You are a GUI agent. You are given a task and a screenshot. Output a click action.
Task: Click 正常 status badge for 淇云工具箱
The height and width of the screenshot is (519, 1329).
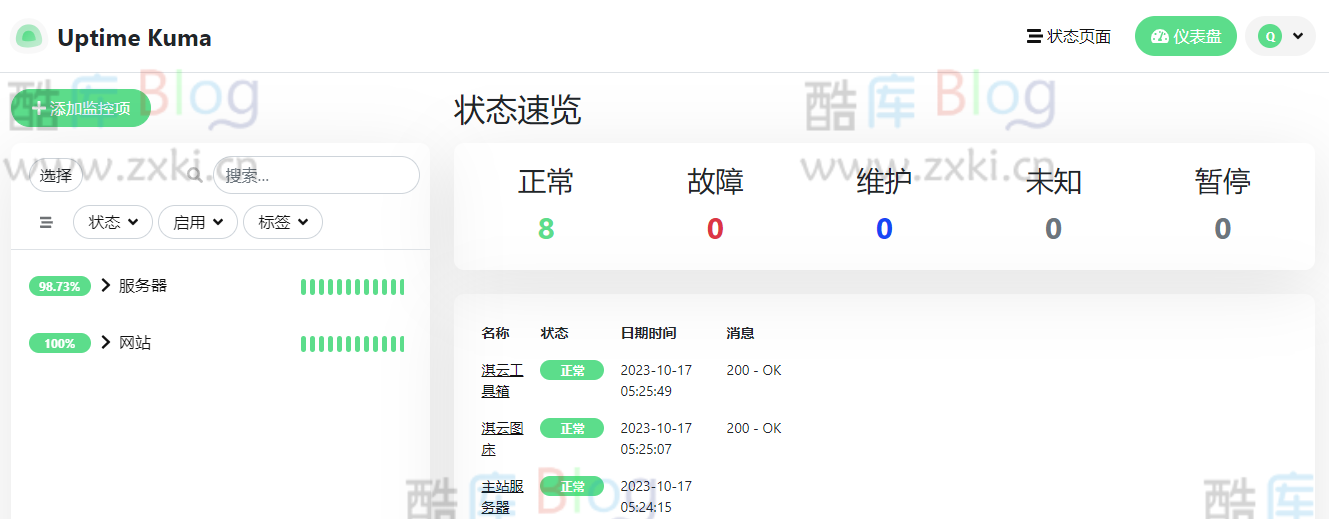pyautogui.click(x=572, y=370)
